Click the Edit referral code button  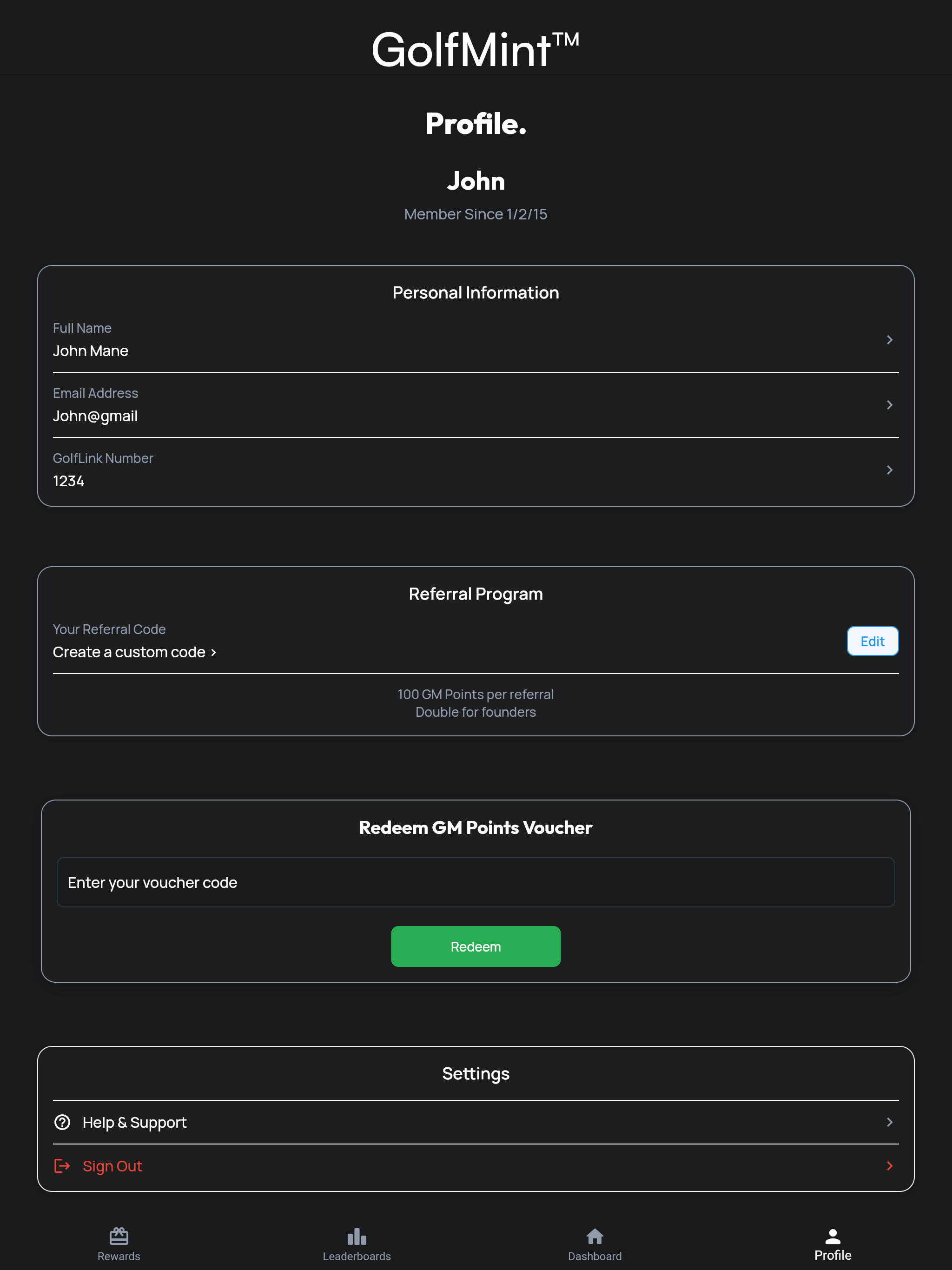click(x=873, y=641)
